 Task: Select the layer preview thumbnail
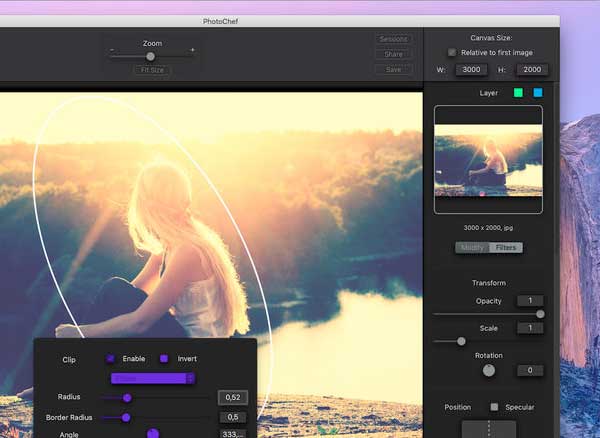click(488, 160)
